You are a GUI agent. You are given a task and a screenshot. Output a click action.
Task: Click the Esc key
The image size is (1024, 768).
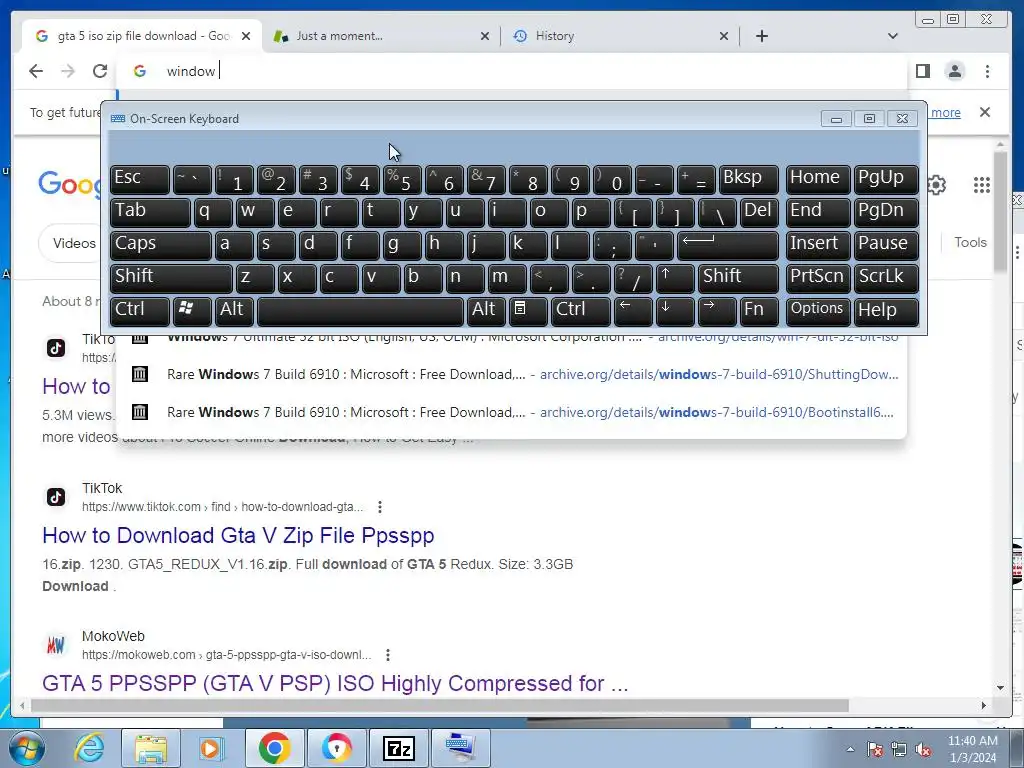[x=139, y=180]
